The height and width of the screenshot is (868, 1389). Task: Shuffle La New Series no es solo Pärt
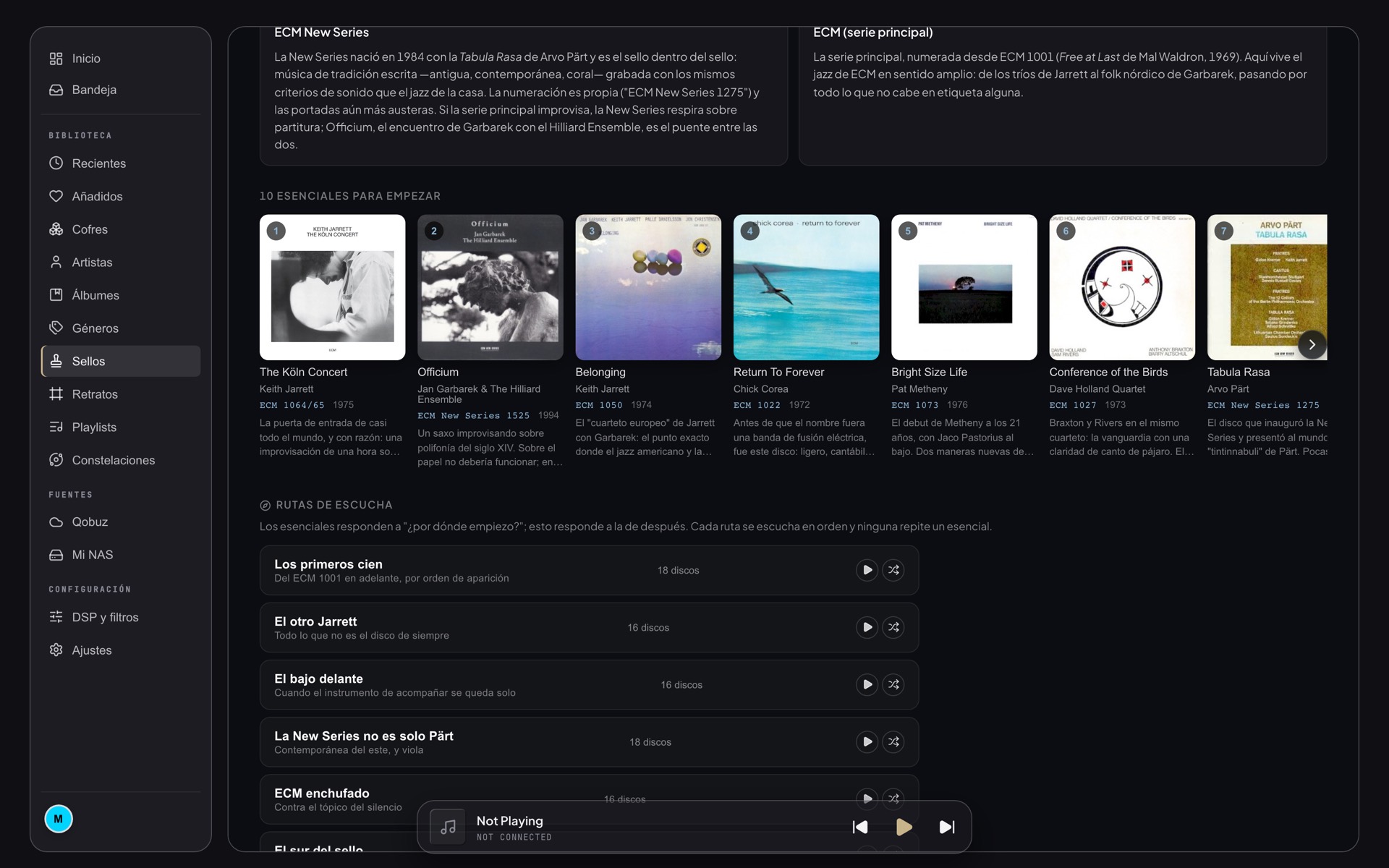[x=893, y=741]
